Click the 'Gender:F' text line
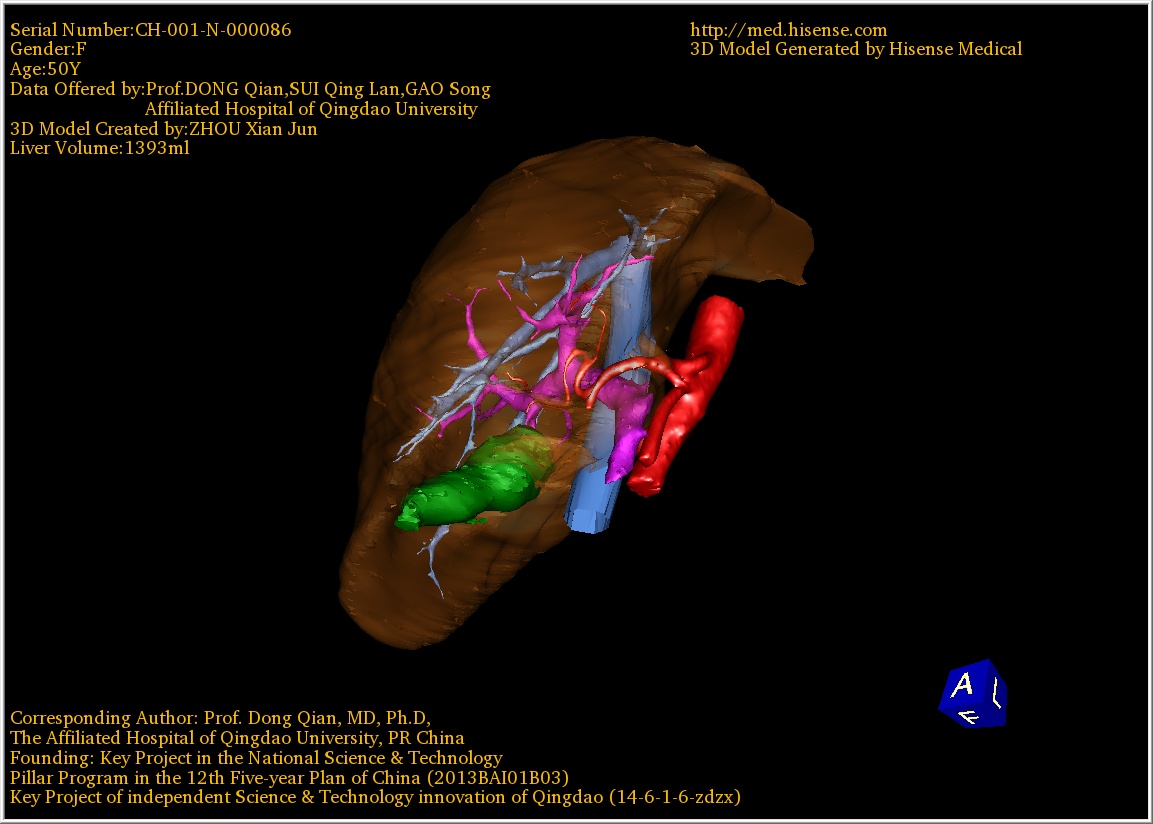This screenshot has width=1153, height=824. tap(48, 49)
